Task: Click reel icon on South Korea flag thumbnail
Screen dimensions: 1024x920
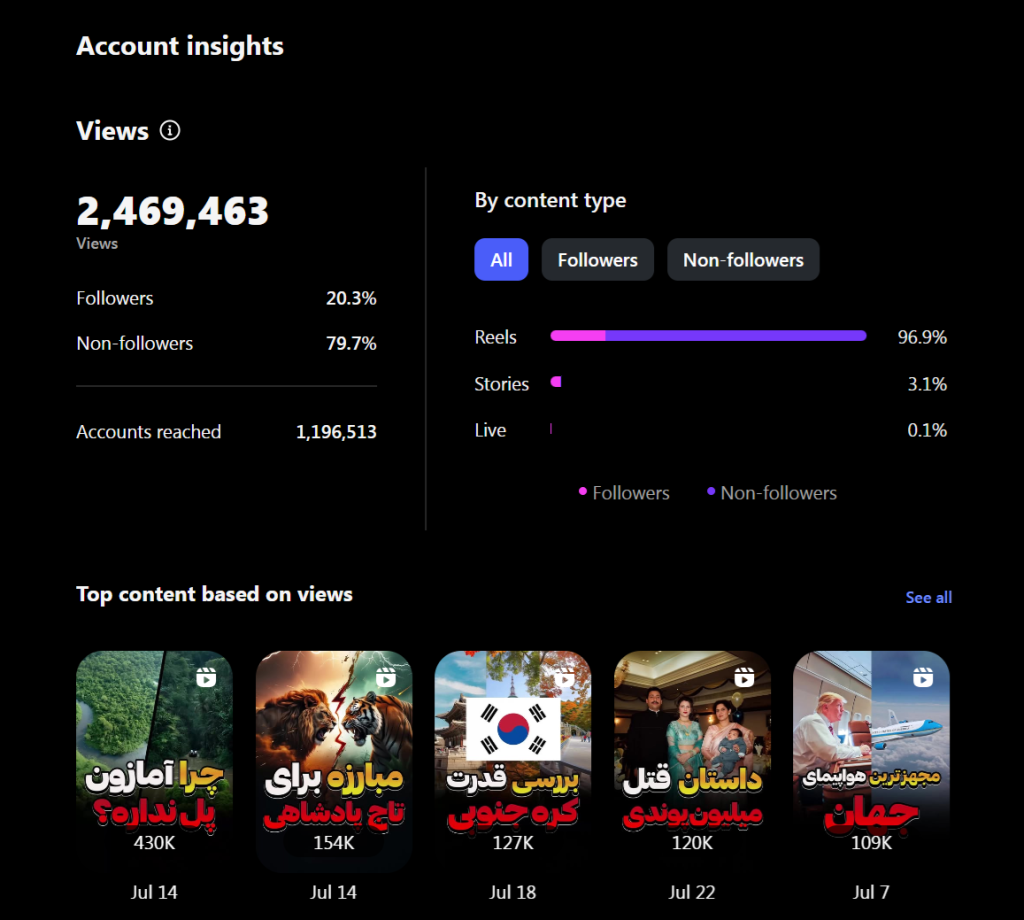Action: point(564,677)
